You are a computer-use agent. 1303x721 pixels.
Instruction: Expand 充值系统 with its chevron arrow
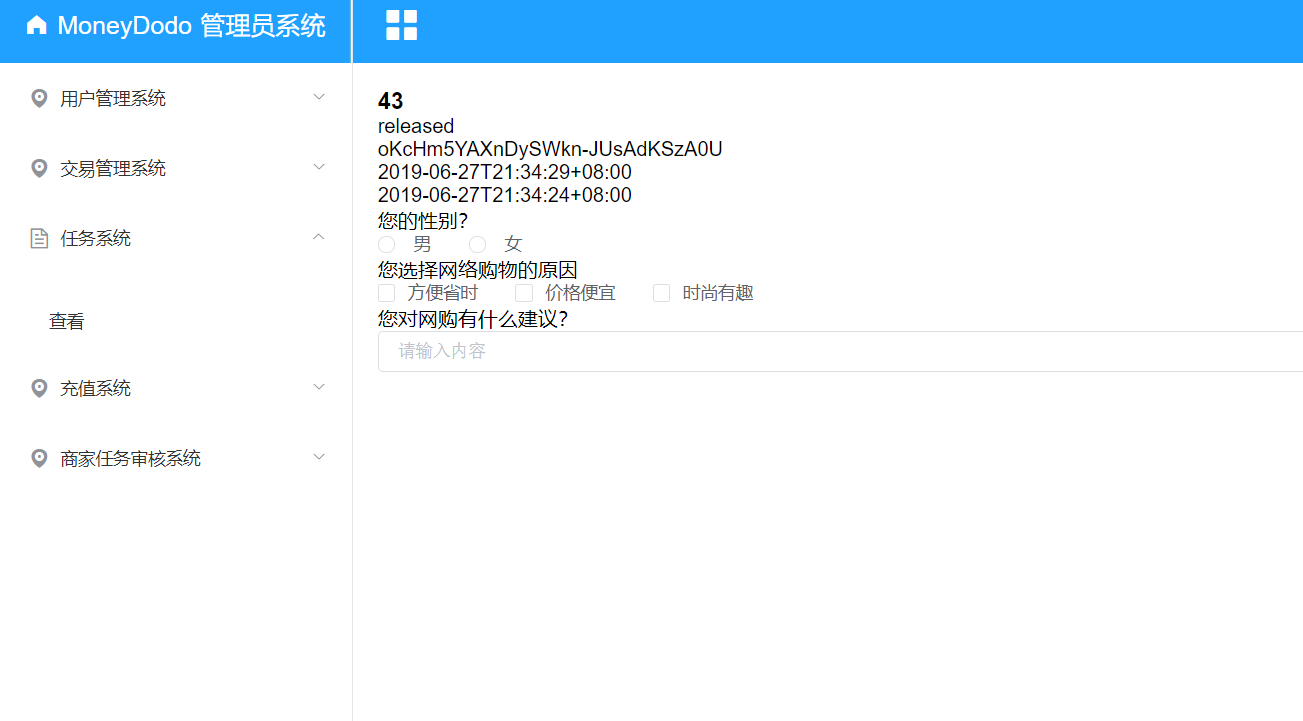coord(319,387)
